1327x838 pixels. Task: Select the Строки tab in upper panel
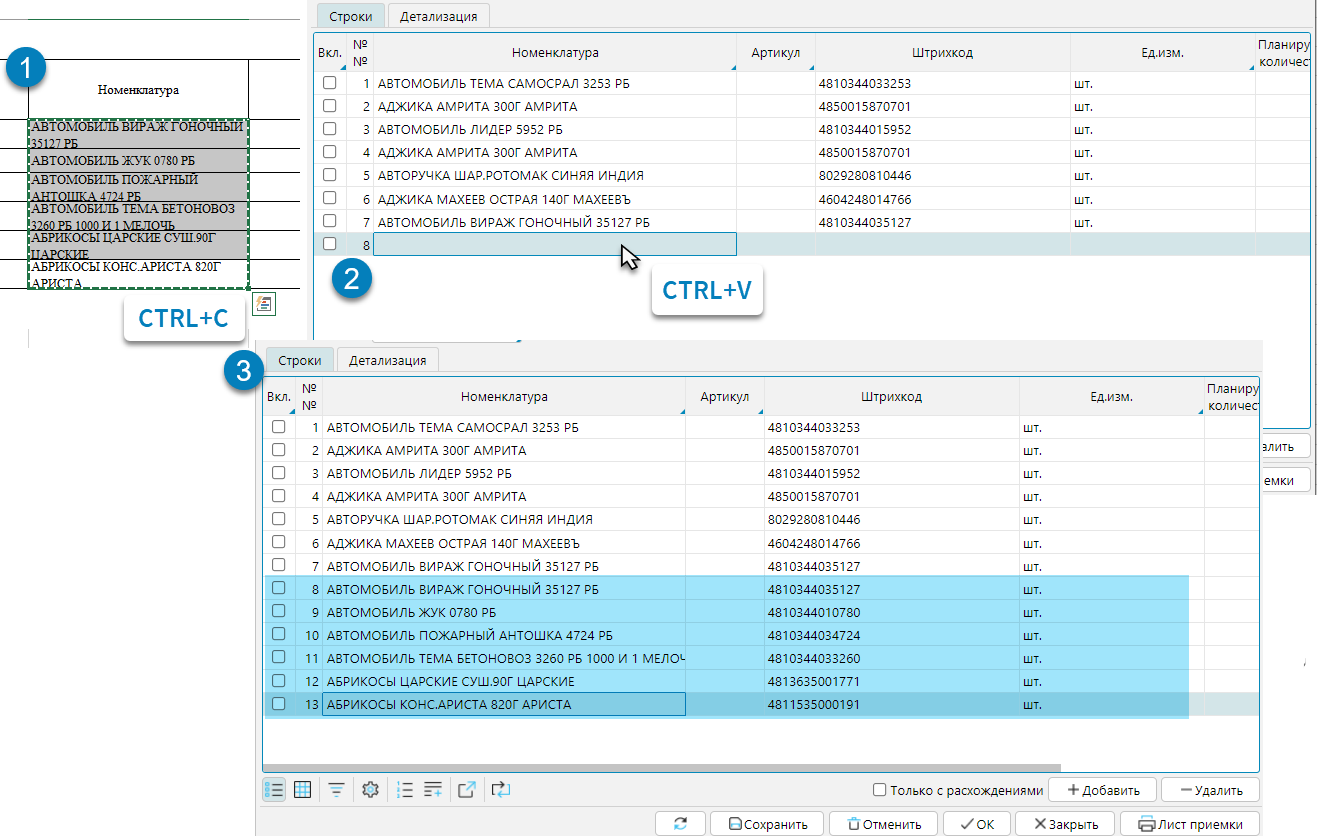350,16
